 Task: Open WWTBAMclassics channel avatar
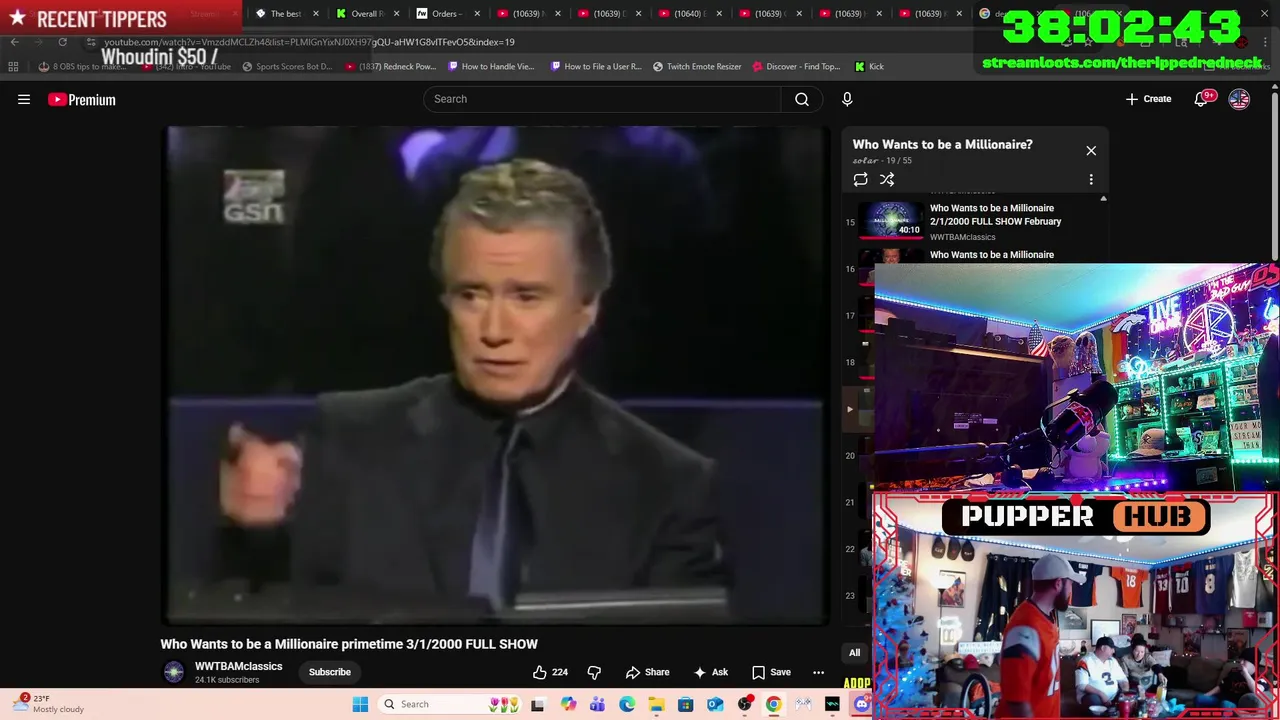(174, 672)
